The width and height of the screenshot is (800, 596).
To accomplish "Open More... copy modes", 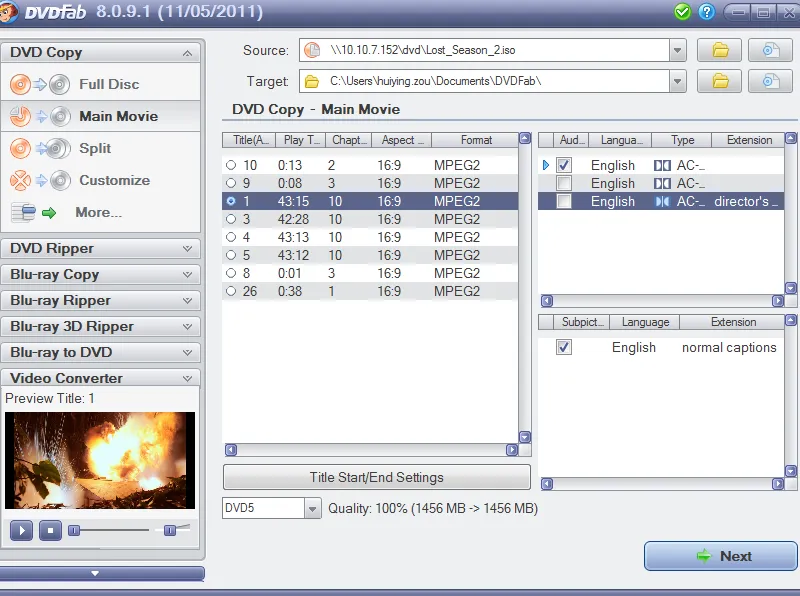I will 98,212.
